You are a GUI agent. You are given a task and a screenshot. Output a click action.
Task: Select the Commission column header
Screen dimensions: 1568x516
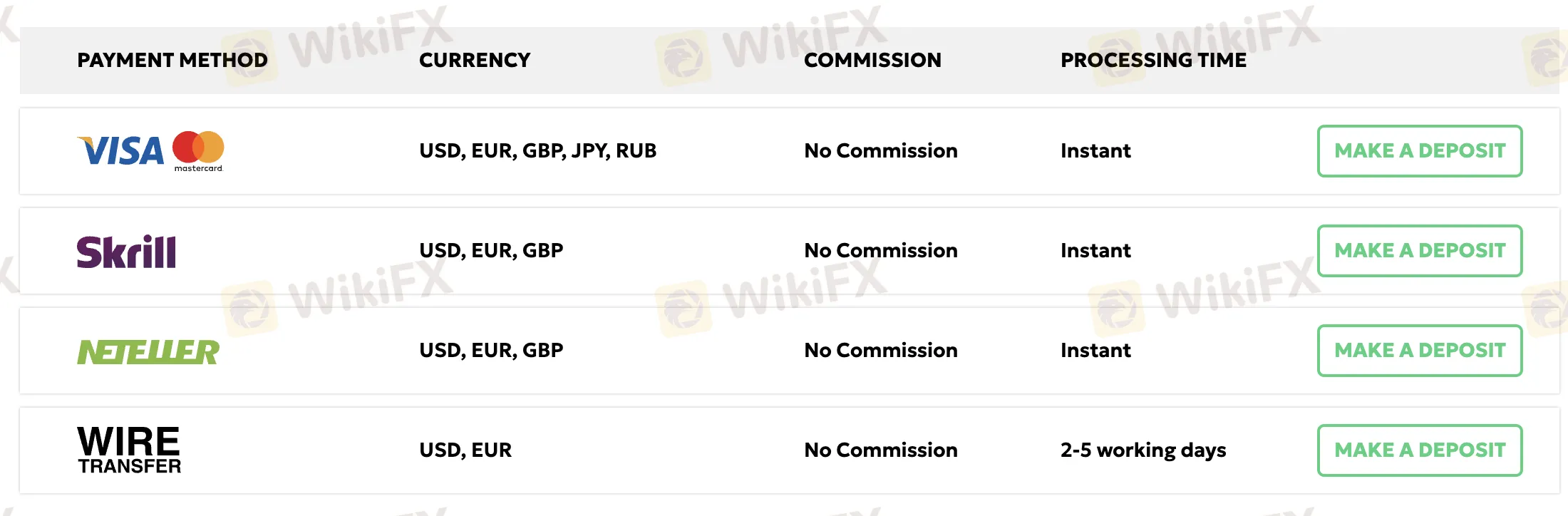point(872,61)
